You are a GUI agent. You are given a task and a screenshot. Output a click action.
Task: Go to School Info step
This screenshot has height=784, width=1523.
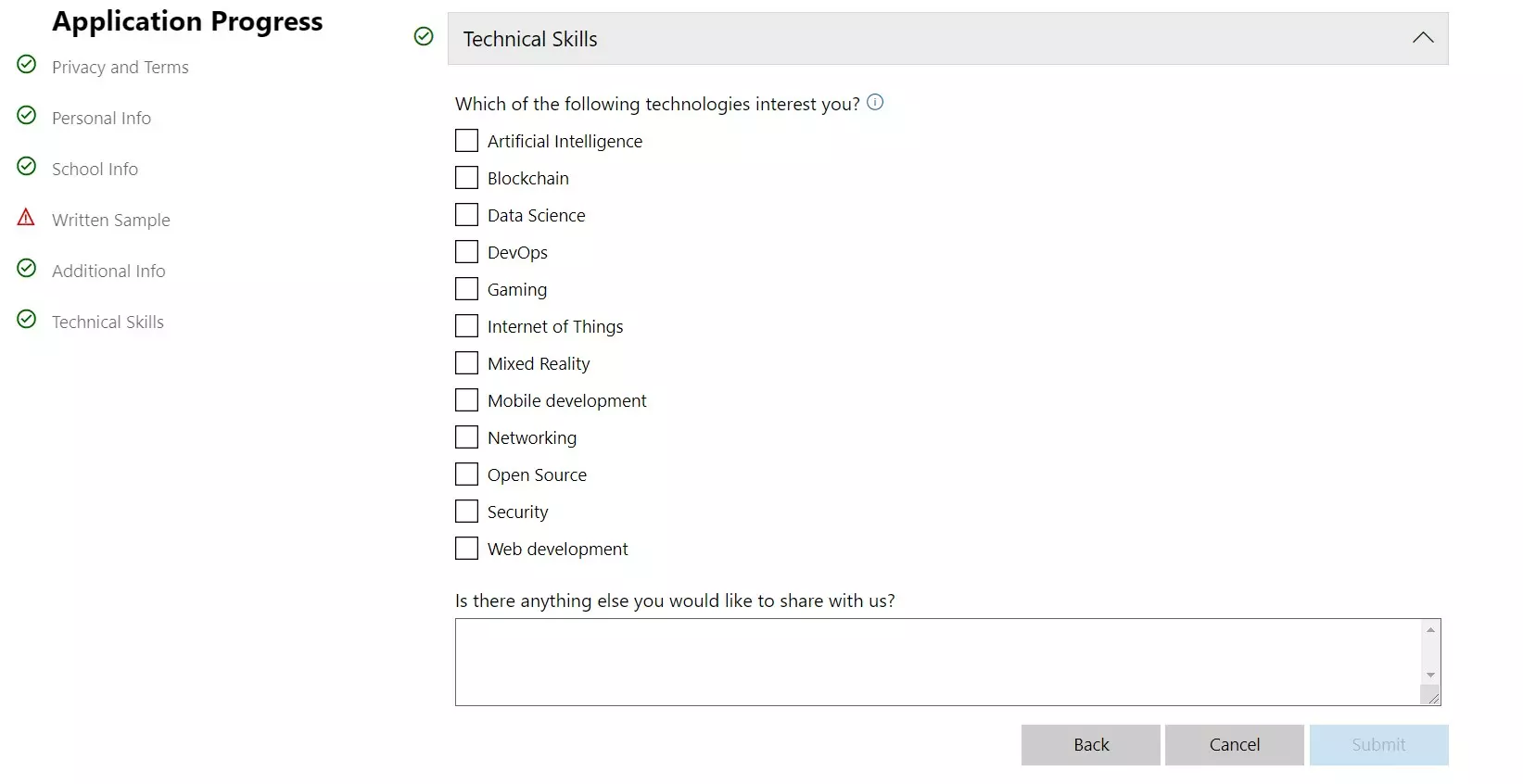95,169
